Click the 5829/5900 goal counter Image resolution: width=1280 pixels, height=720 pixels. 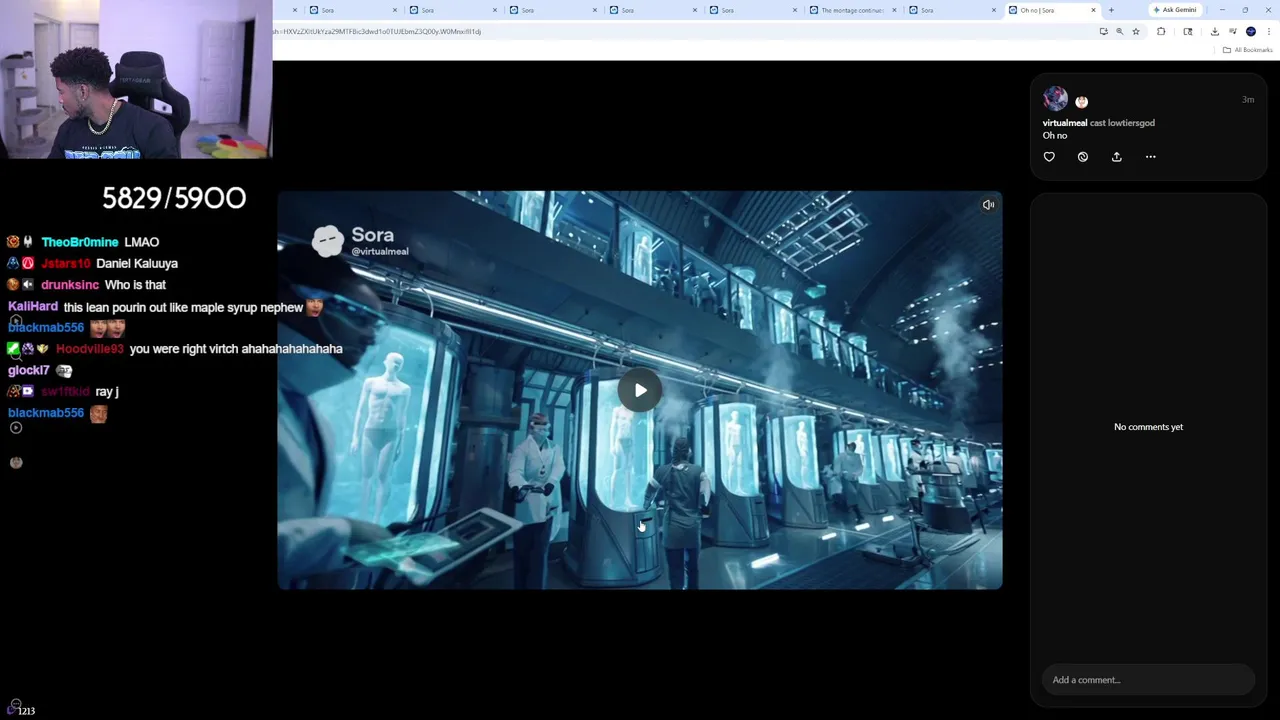[x=174, y=198]
